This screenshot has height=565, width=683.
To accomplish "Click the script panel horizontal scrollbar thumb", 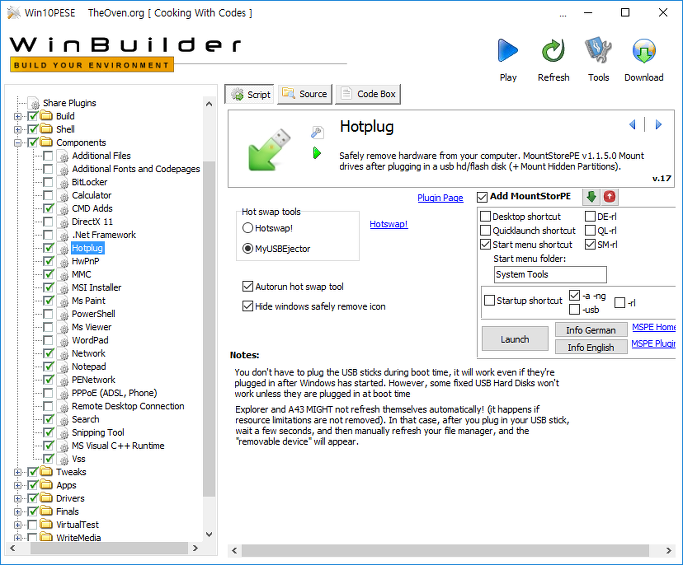I will pyautogui.click(x=445, y=550).
